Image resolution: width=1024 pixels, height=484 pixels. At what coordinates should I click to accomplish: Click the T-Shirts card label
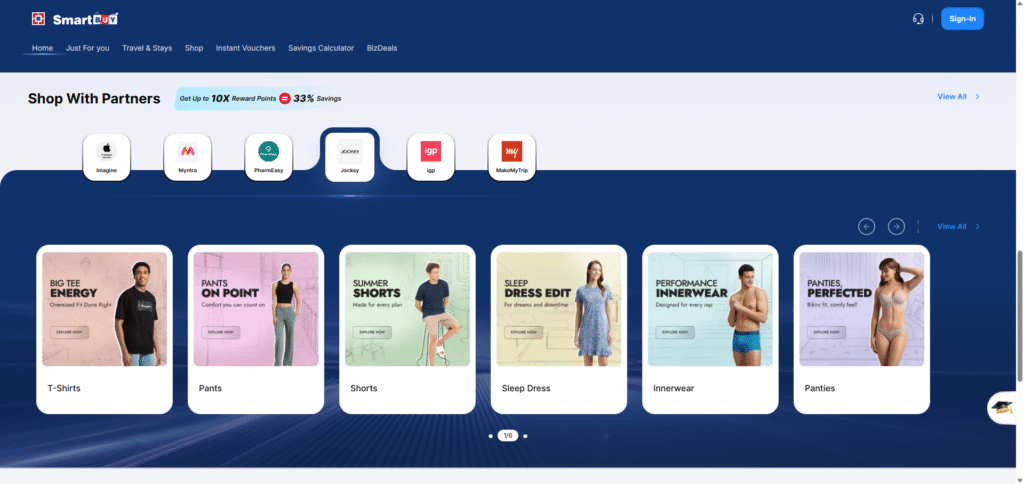[x=64, y=388]
